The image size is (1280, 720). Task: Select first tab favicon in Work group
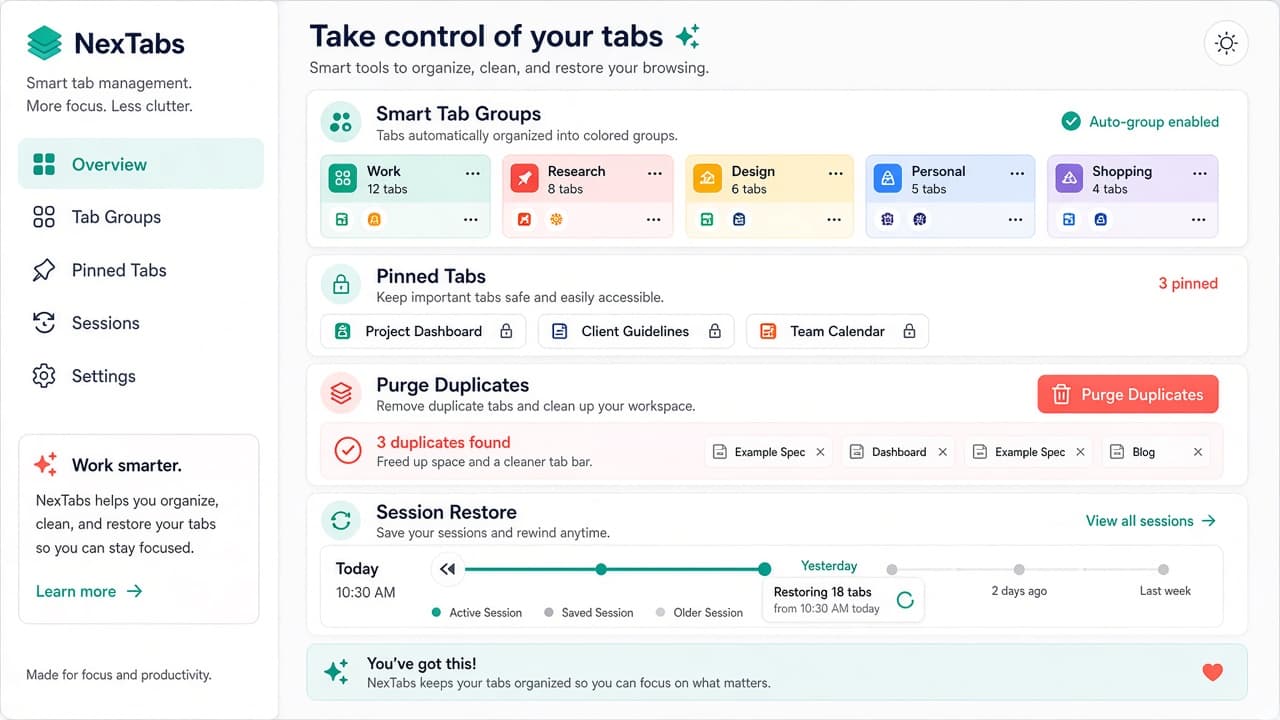pyautogui.click(x=342, y=219)
